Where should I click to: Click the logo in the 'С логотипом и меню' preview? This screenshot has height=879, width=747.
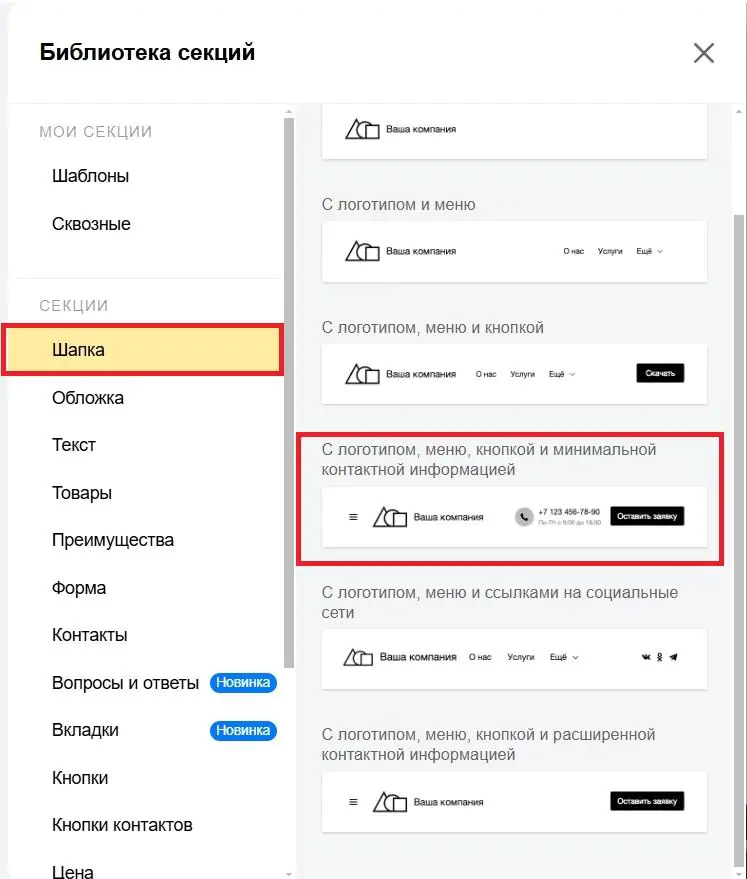pyautogui.click(x=362, y=251)
